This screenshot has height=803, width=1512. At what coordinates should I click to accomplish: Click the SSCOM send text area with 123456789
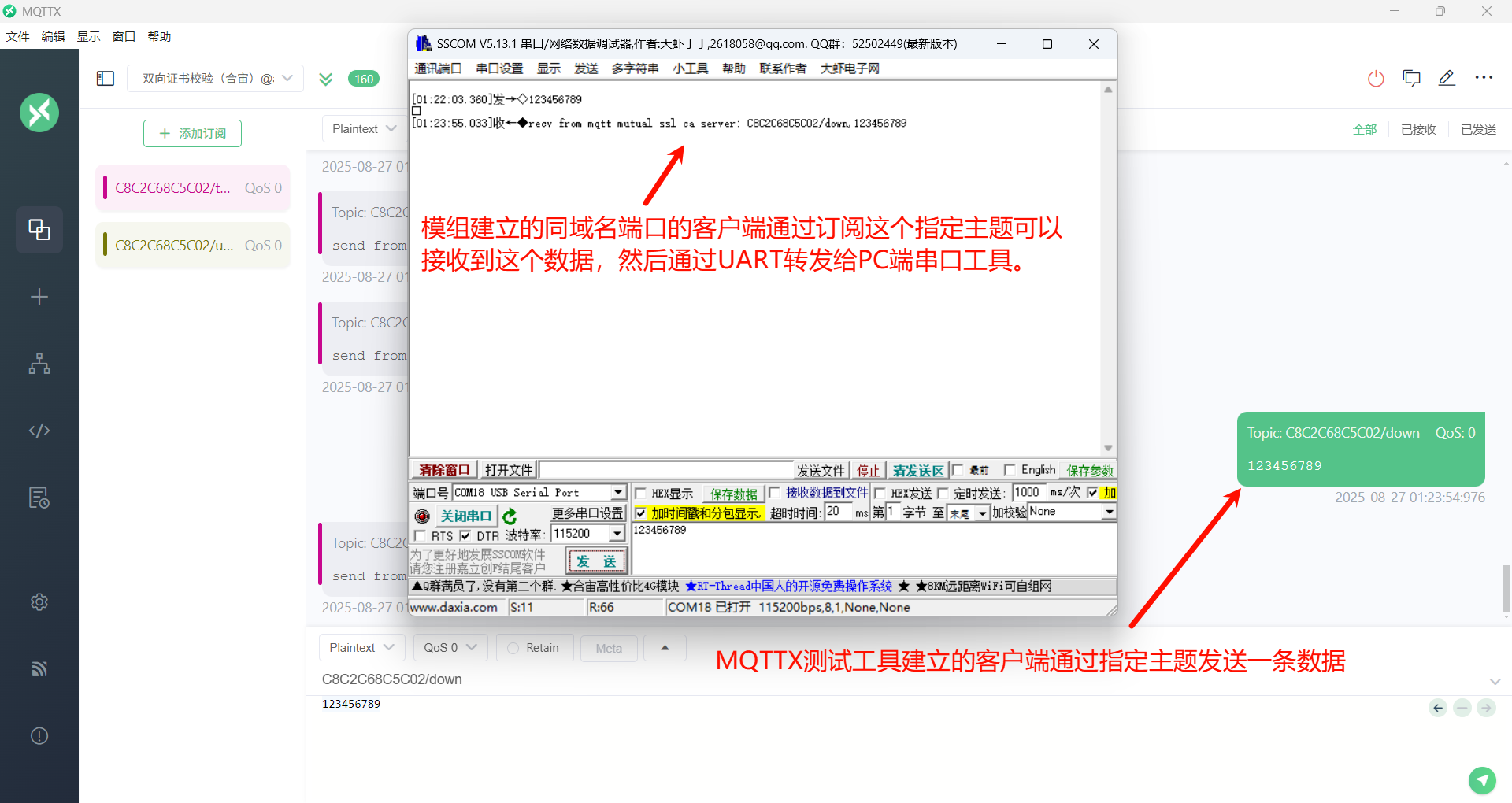[874, 550]
